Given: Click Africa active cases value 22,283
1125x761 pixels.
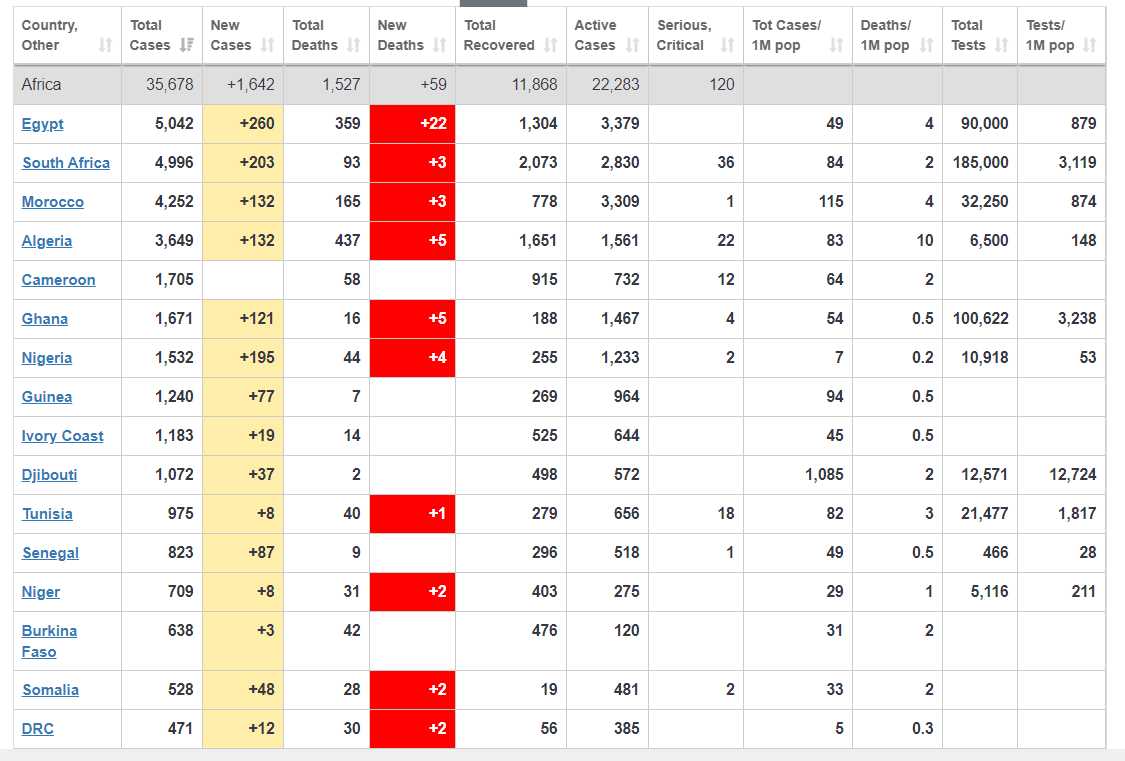Looking at the screenshot, I should [616, 85].
